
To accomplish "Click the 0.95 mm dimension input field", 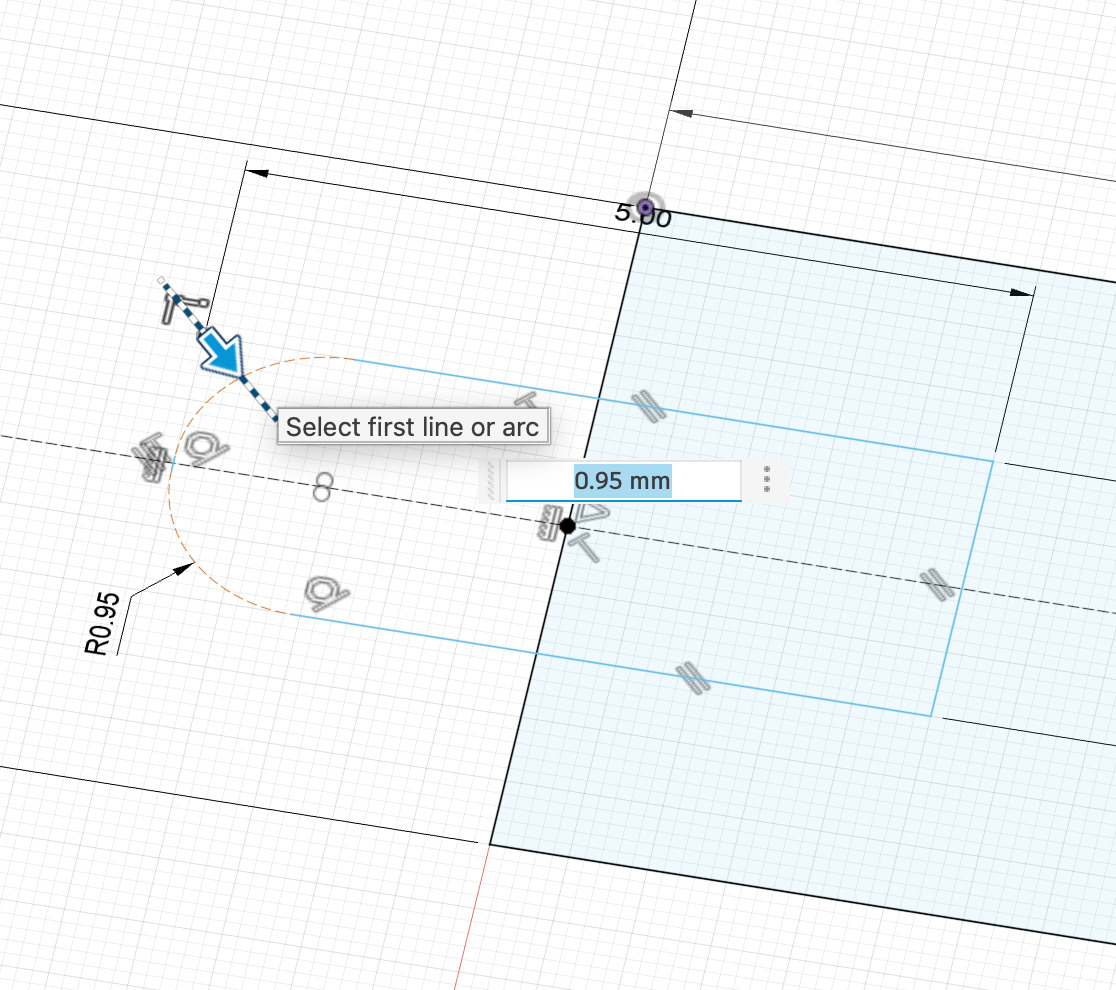I will (623, 480).
